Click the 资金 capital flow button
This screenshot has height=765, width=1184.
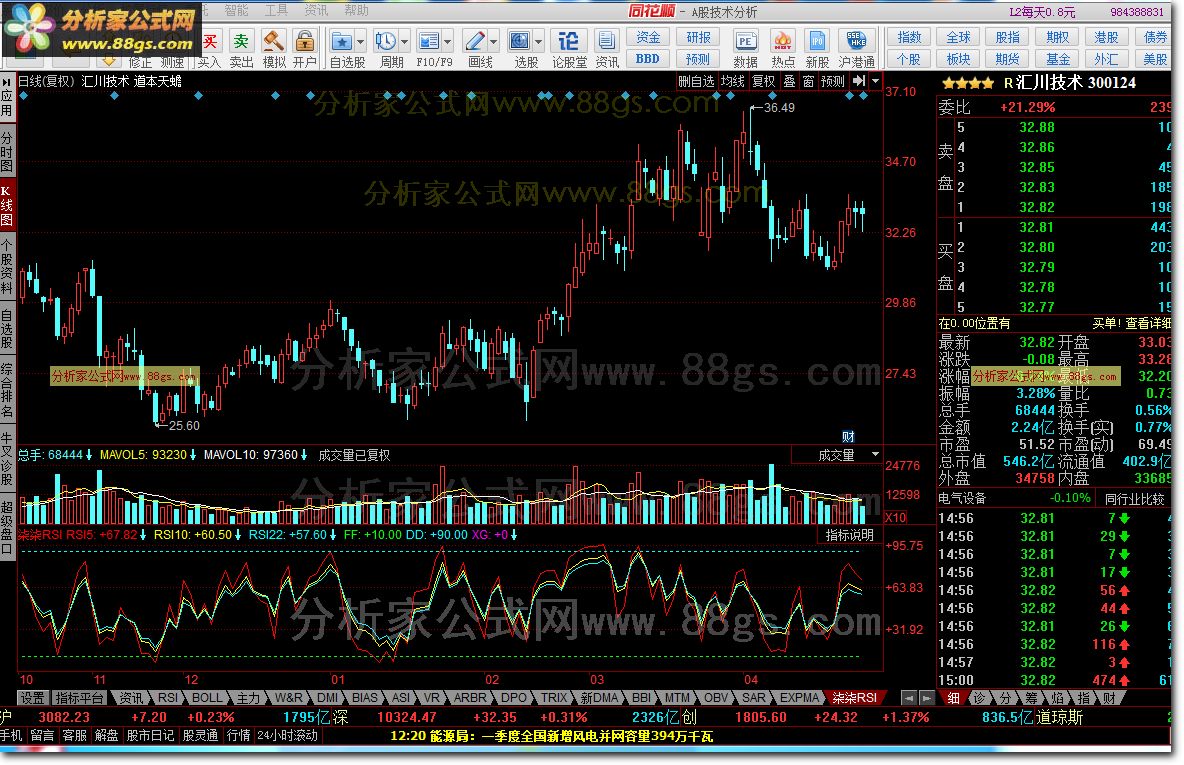(648, 37)
